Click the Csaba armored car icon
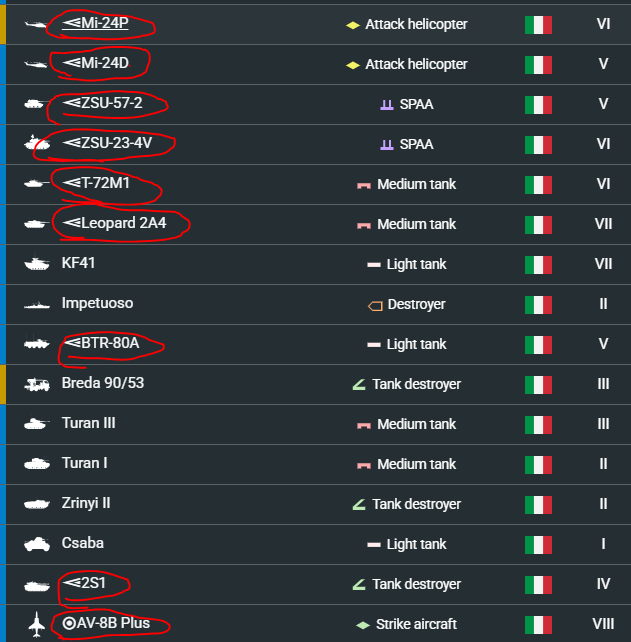Viewport: 631px width, 642px height. 36,544
